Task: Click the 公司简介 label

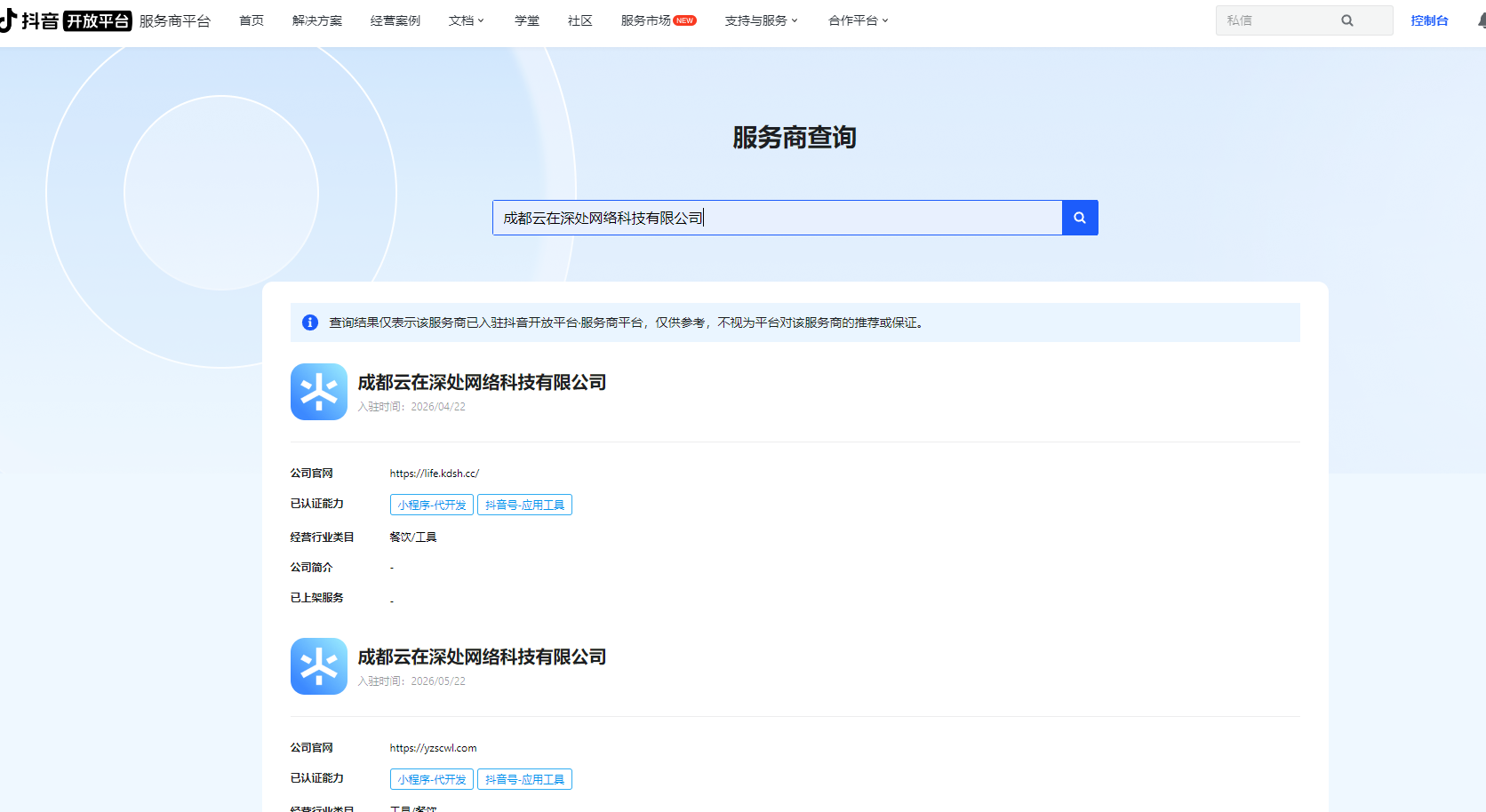Action: [312, 568]
